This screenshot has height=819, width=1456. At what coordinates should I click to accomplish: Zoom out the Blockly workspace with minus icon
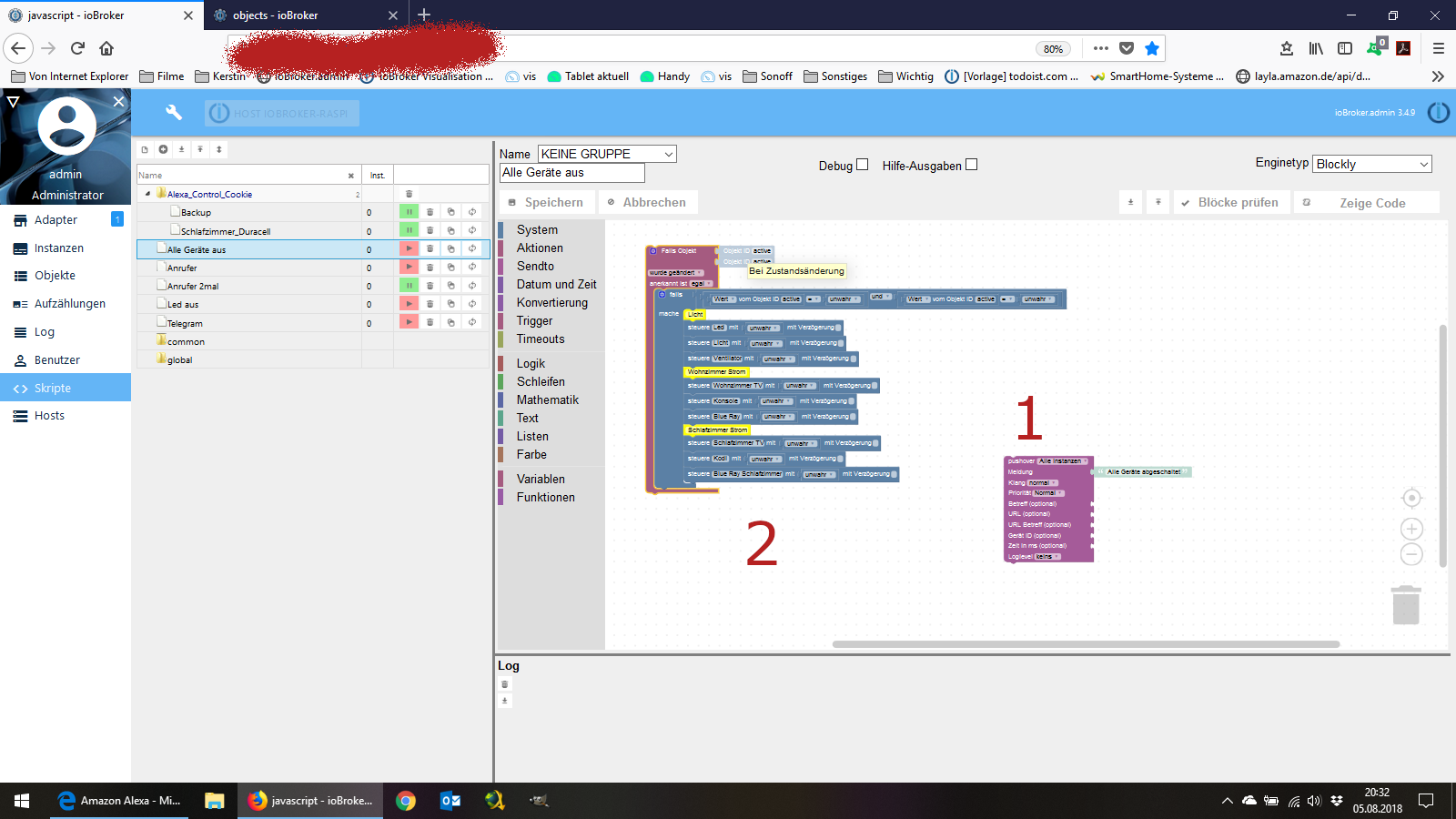coord(1411,554)
